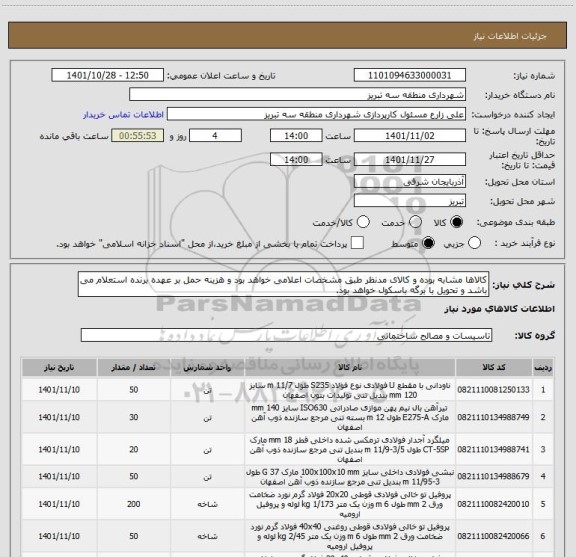
Task: Click the general need description text box
Action: point(283,285)
